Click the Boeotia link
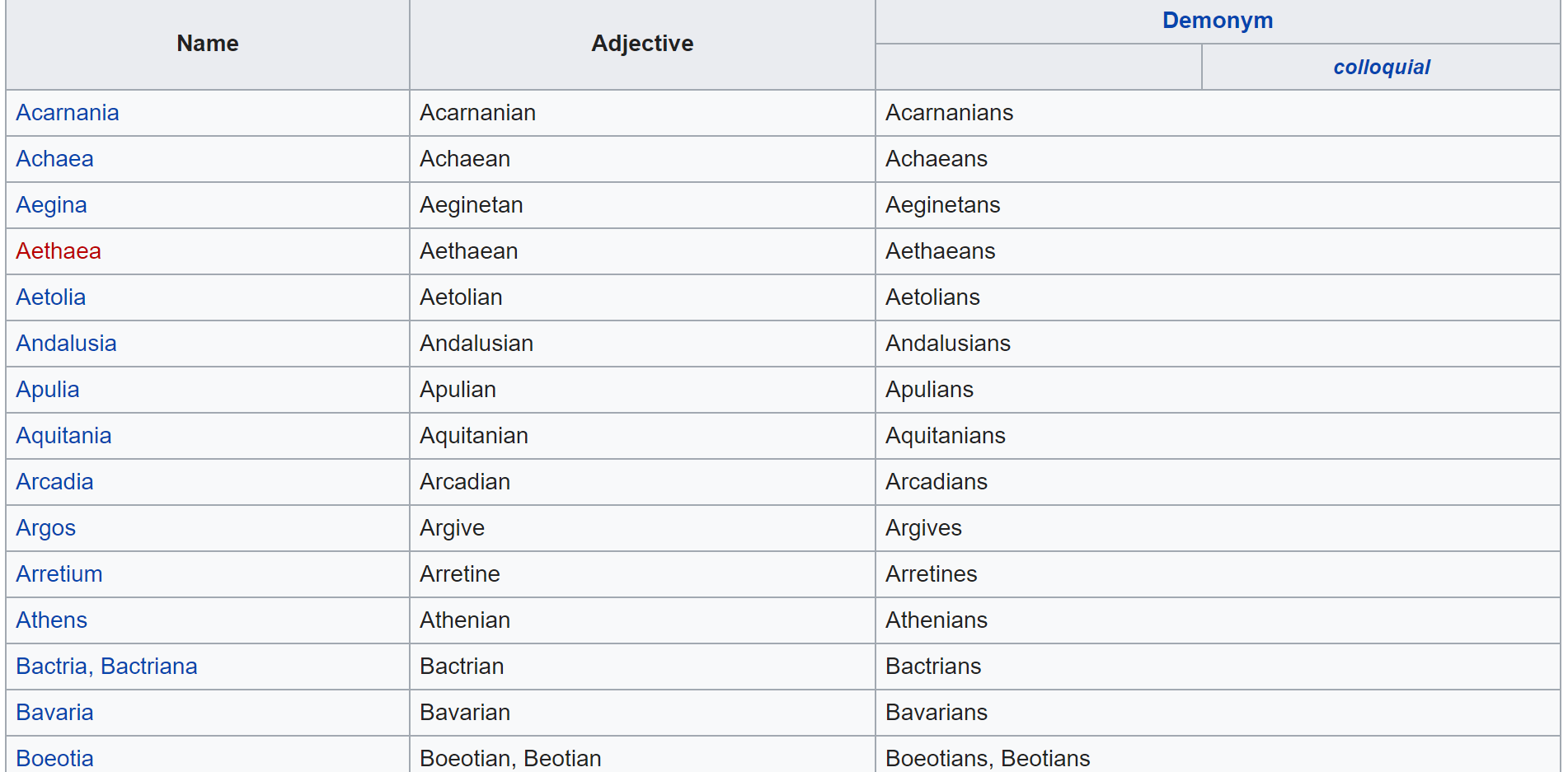Viewport: 1568px width, 772px height. 54,758
